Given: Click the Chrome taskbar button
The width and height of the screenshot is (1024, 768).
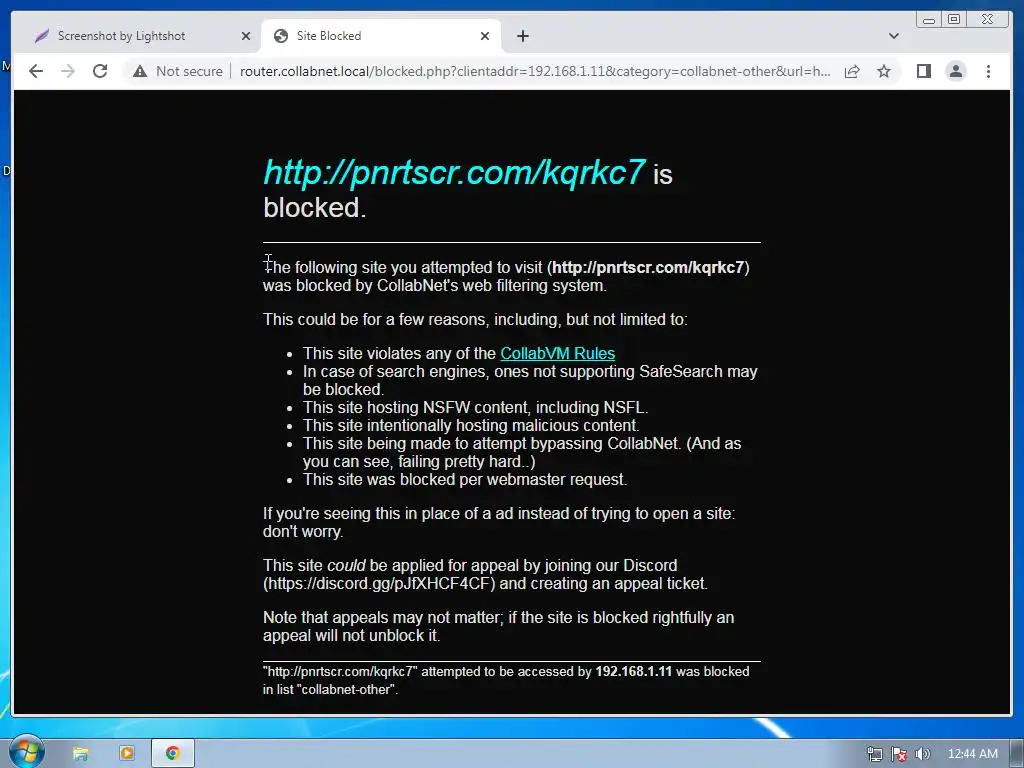Looking at the screenshot, I should point(172,754).
